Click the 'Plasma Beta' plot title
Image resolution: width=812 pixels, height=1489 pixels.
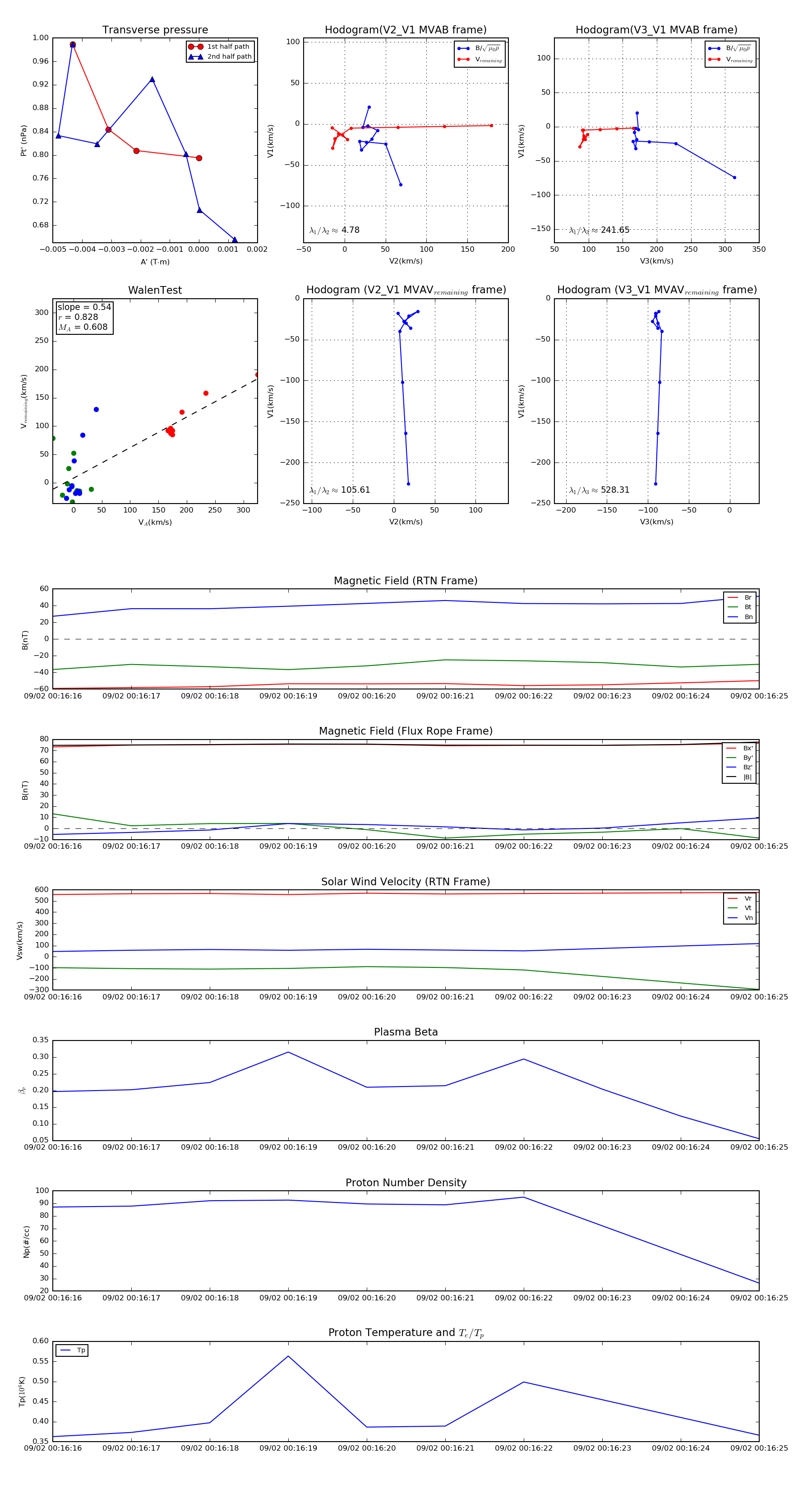coord(406,1032)
